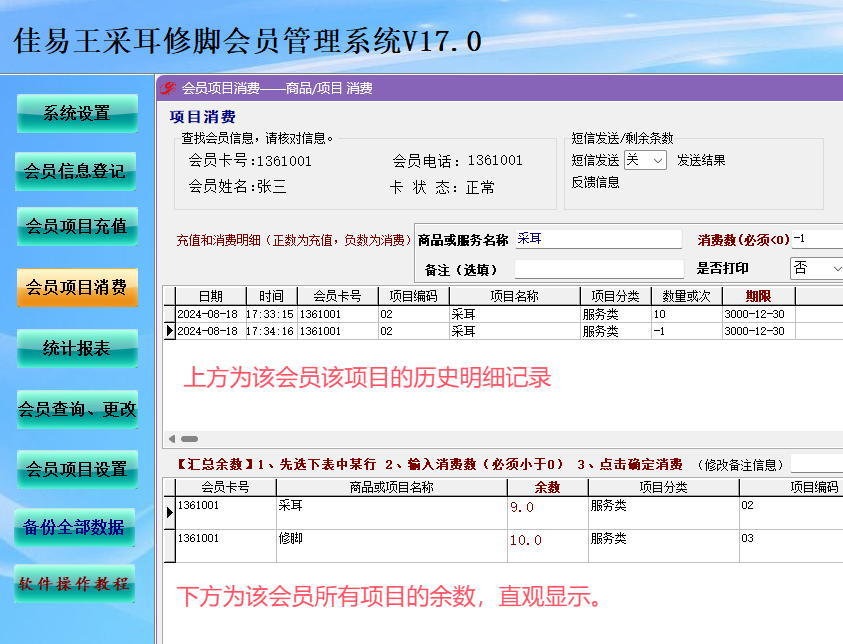This screenshot has height=644, width=843.
Task: Click the 2024-08-18 date in the 17:33:15 row
Action: tap(211, 314)
